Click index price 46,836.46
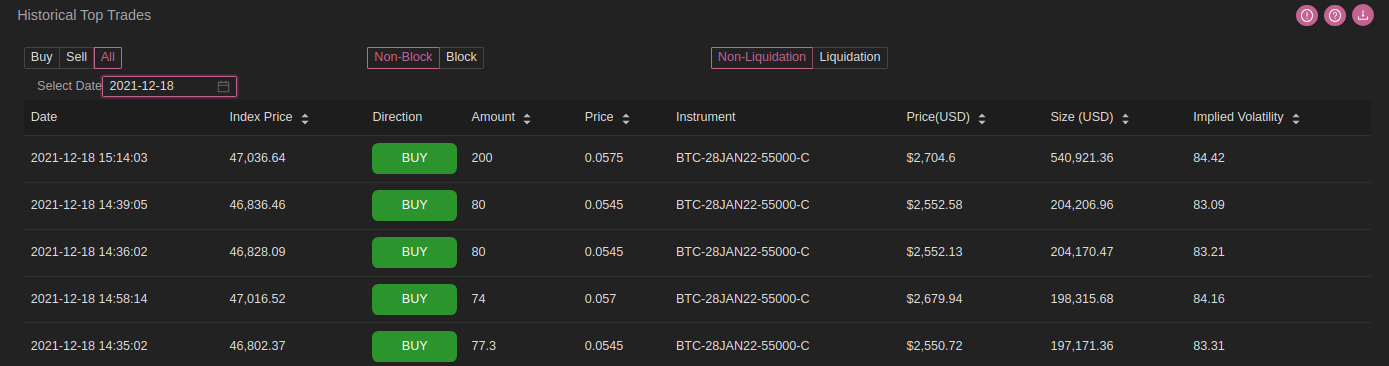The height and width of the screenshot is (366, 1389). click(x=258, y=205)
